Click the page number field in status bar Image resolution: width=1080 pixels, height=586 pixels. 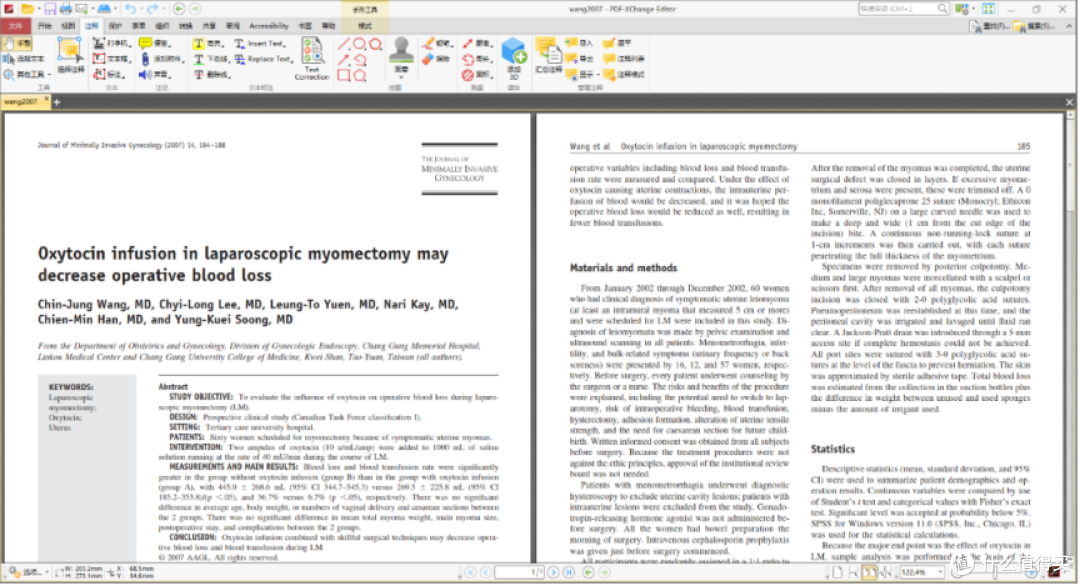[519, 572]
